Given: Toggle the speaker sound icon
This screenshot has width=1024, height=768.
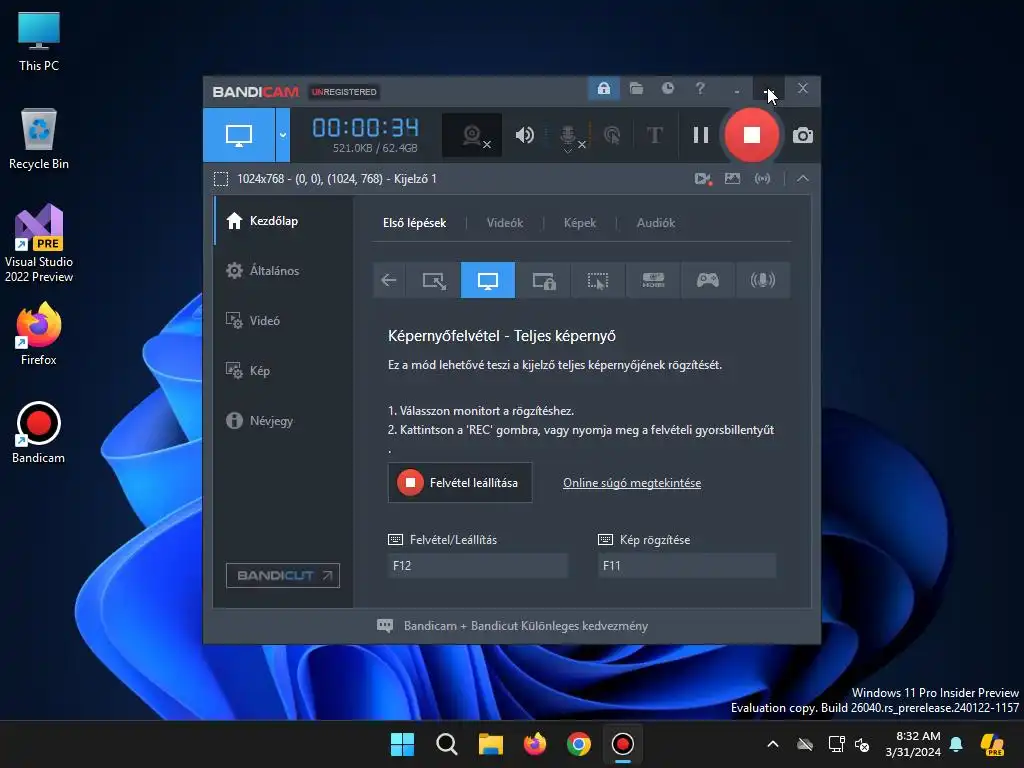Looking at the screenshot, I should pos(524,135).
